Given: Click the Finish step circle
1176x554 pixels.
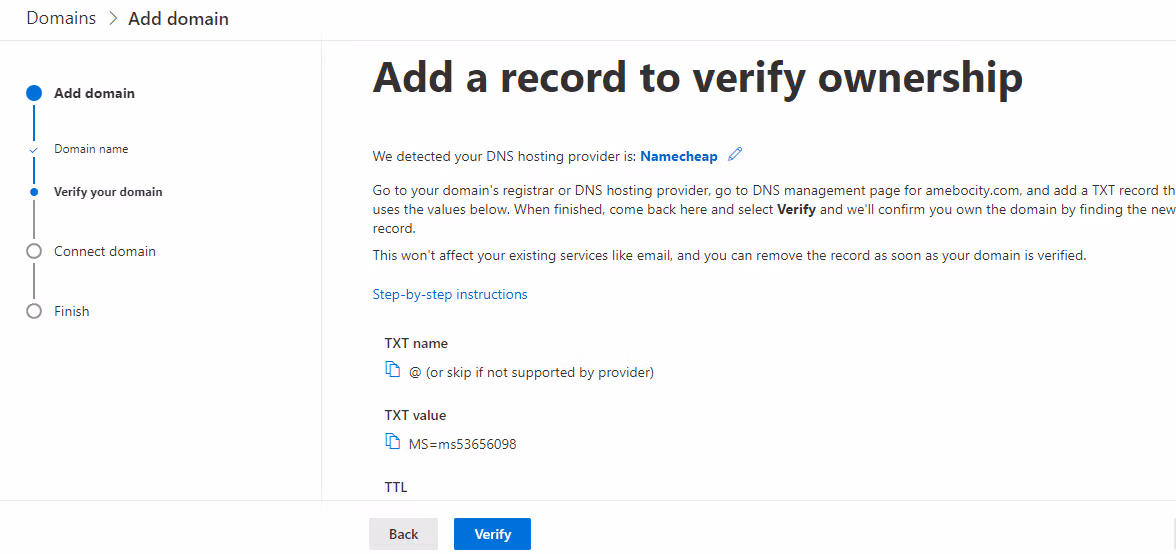Looking at the screenshot, I should click(34, 311).
